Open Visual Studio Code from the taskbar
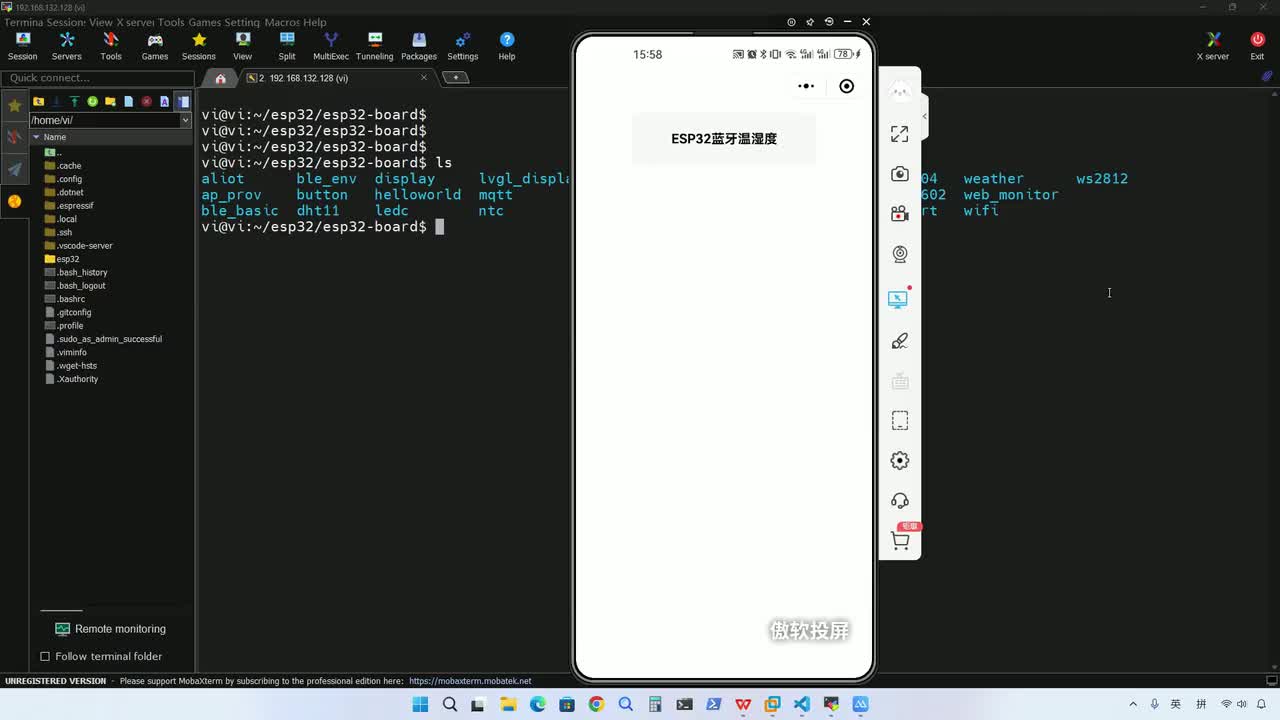 [x=802, y=704]
